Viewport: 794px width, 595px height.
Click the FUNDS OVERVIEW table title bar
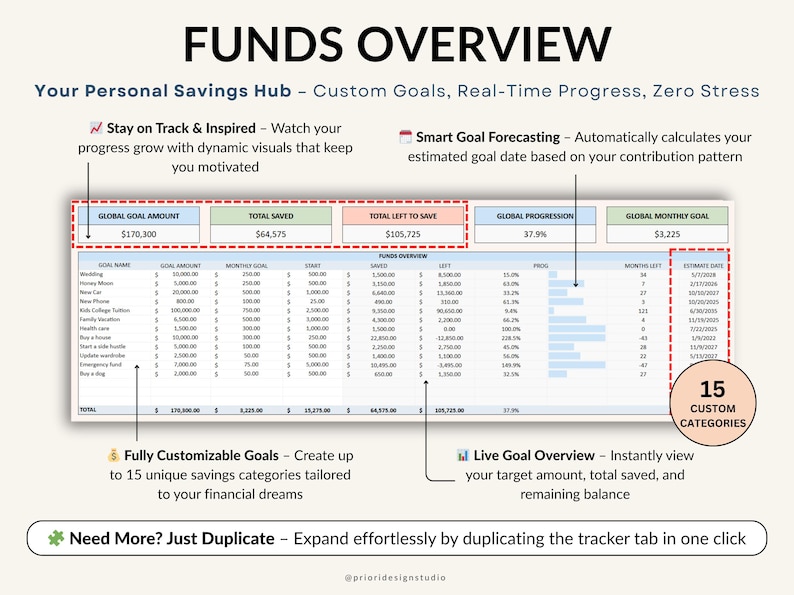(403, 256)
